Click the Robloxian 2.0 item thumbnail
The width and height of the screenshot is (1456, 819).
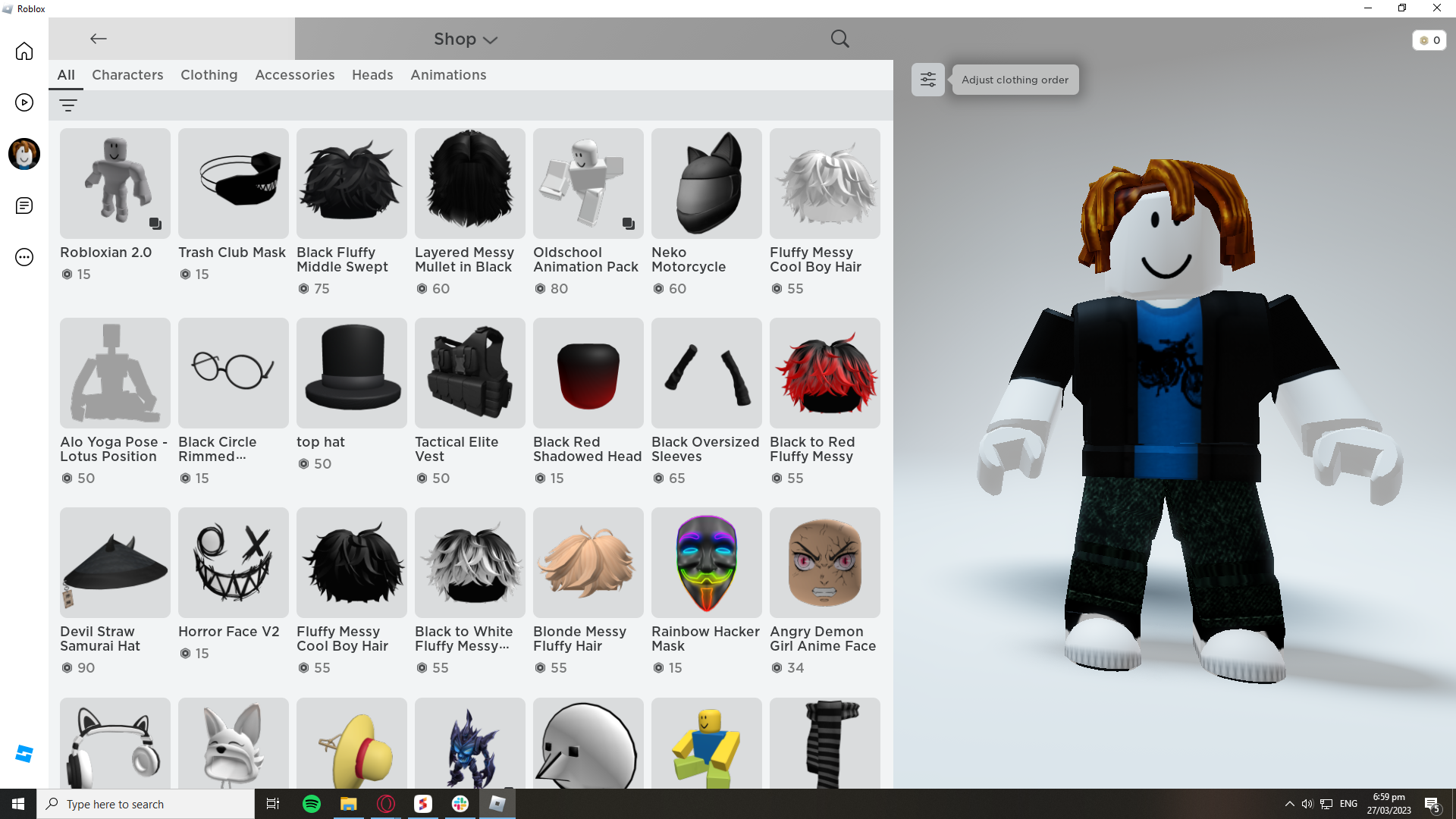(x=114, y=183)
